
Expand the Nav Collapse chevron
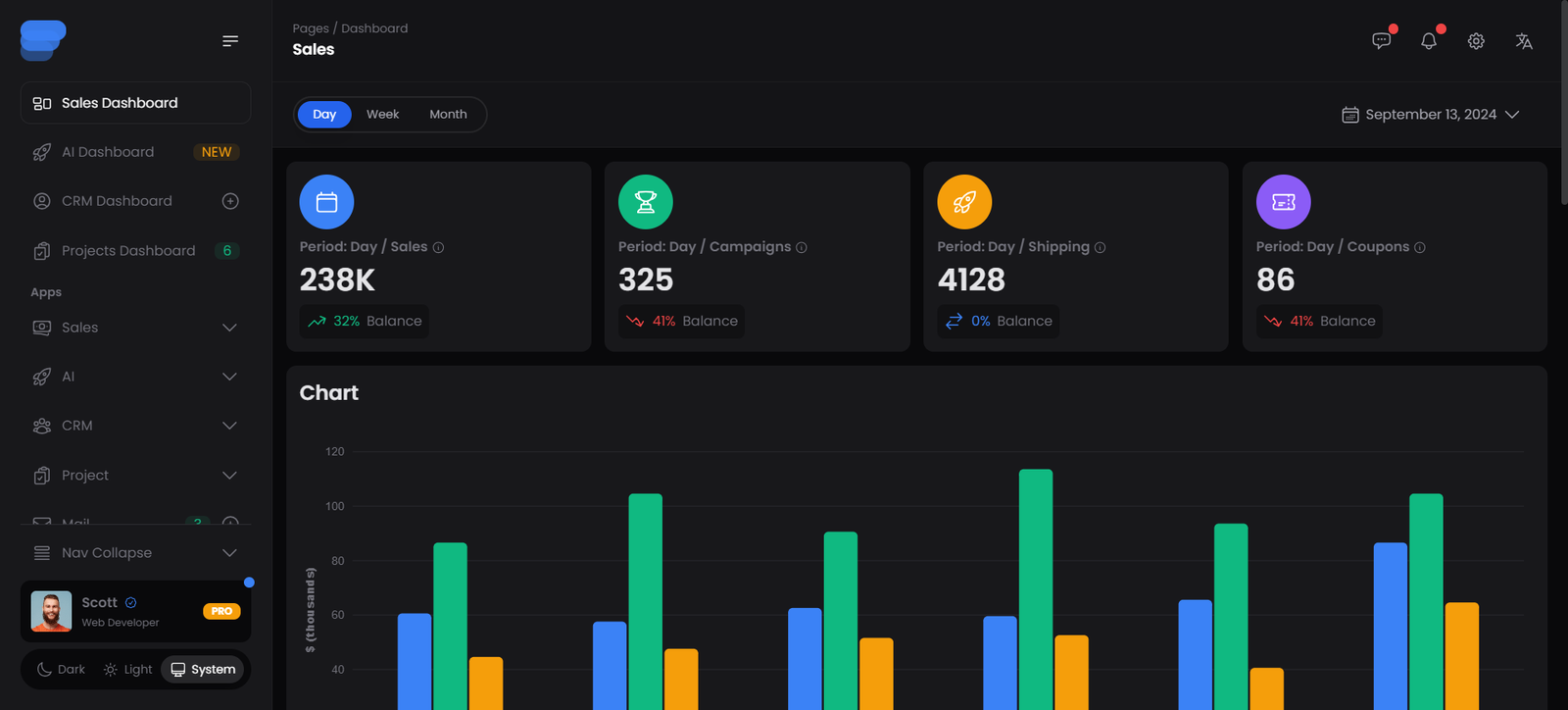pyautogui.click(x=229, y=553)
